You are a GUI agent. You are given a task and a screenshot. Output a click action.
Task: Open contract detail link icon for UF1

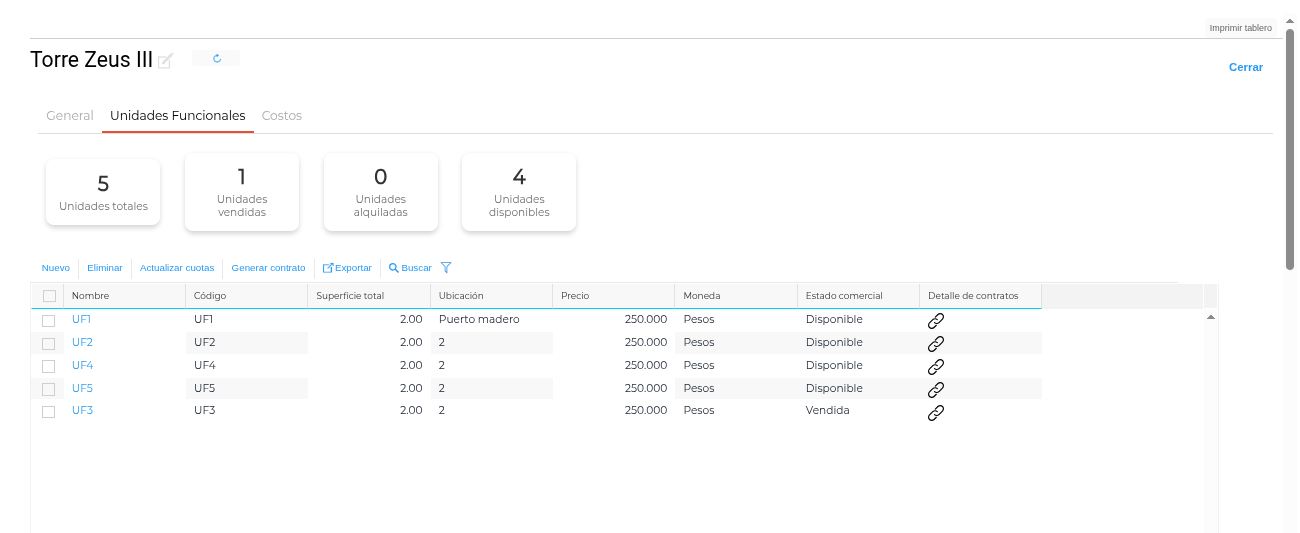pyautogui.click(x=936, y=321)
